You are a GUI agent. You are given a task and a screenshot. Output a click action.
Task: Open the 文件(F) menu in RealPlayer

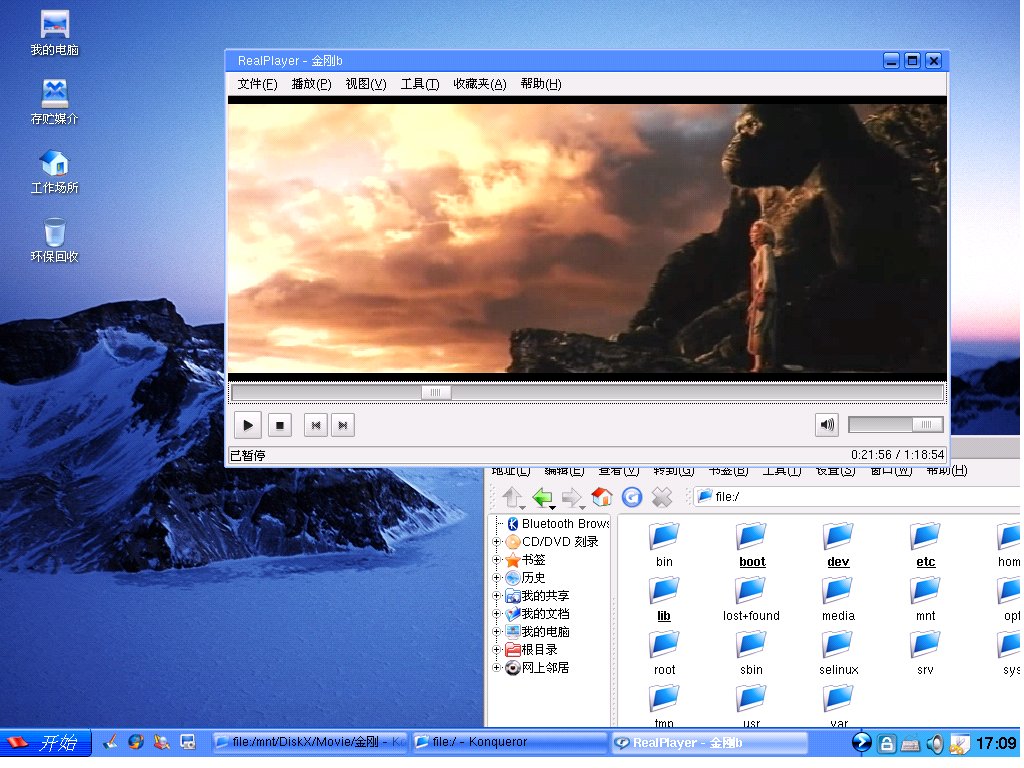[257, 84]
